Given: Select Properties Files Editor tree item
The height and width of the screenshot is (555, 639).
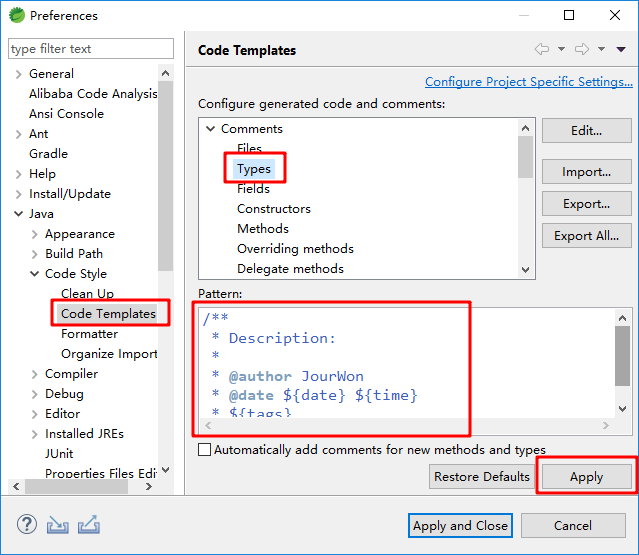Looking at the screenshot, I should click(x=101, y=474).
